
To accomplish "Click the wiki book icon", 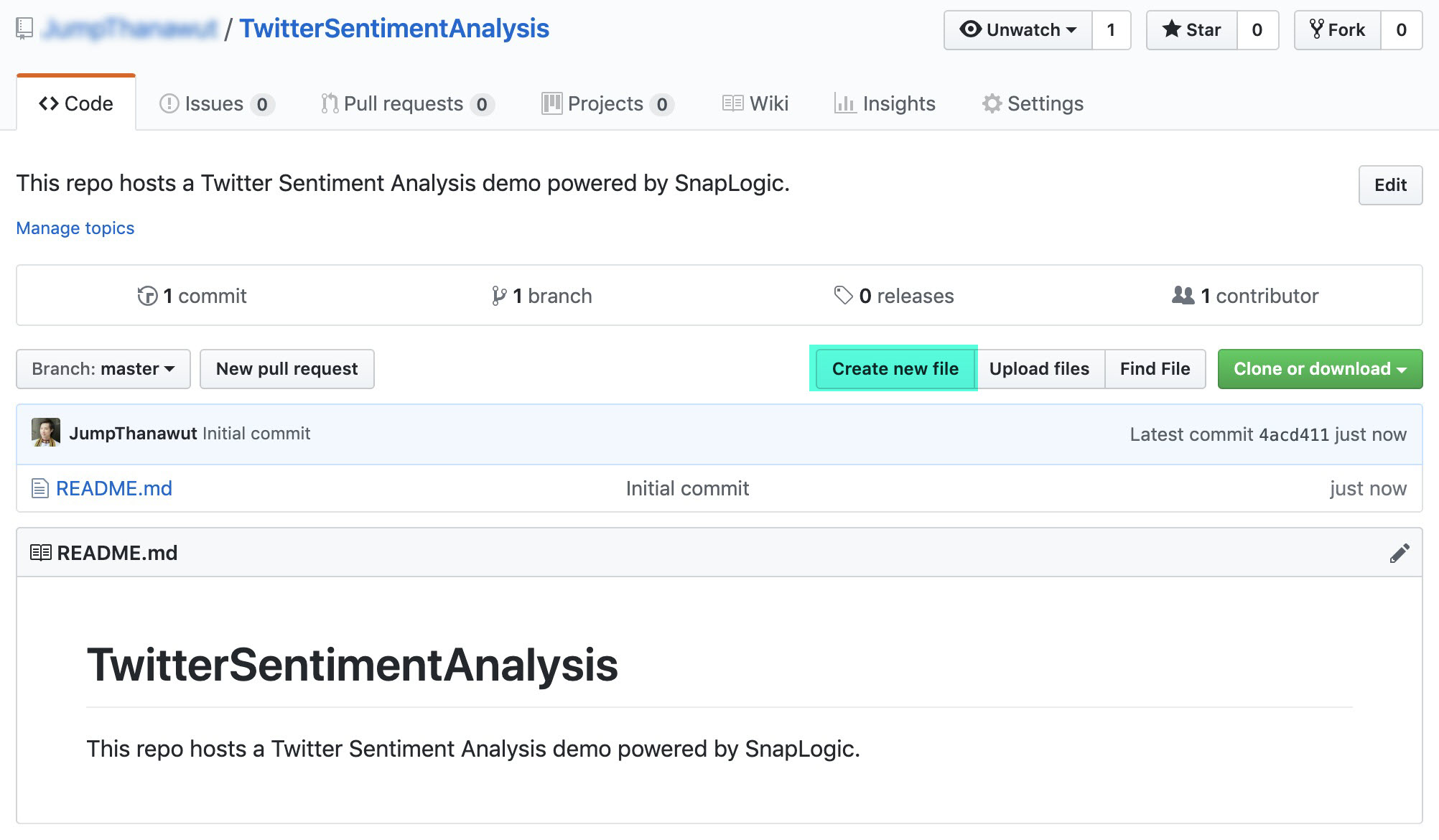I will click(x=732, y=103).
